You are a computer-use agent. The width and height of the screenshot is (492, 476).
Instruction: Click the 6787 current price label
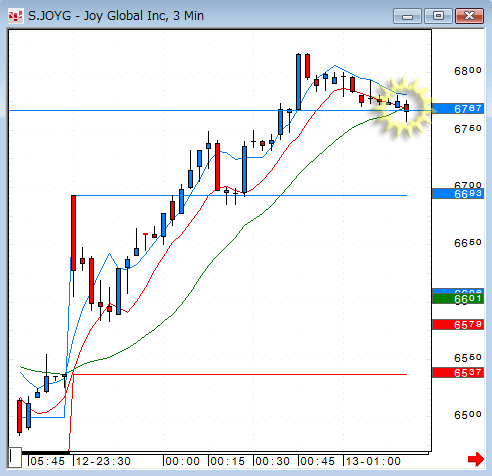tap(458, 109)
